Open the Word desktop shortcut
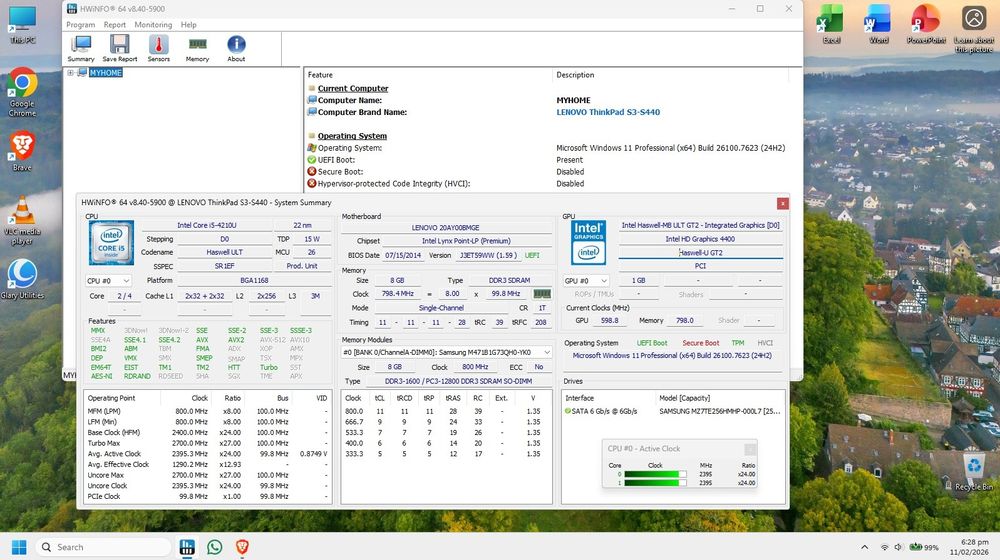The image size is (1000, 560). (878, 24)
